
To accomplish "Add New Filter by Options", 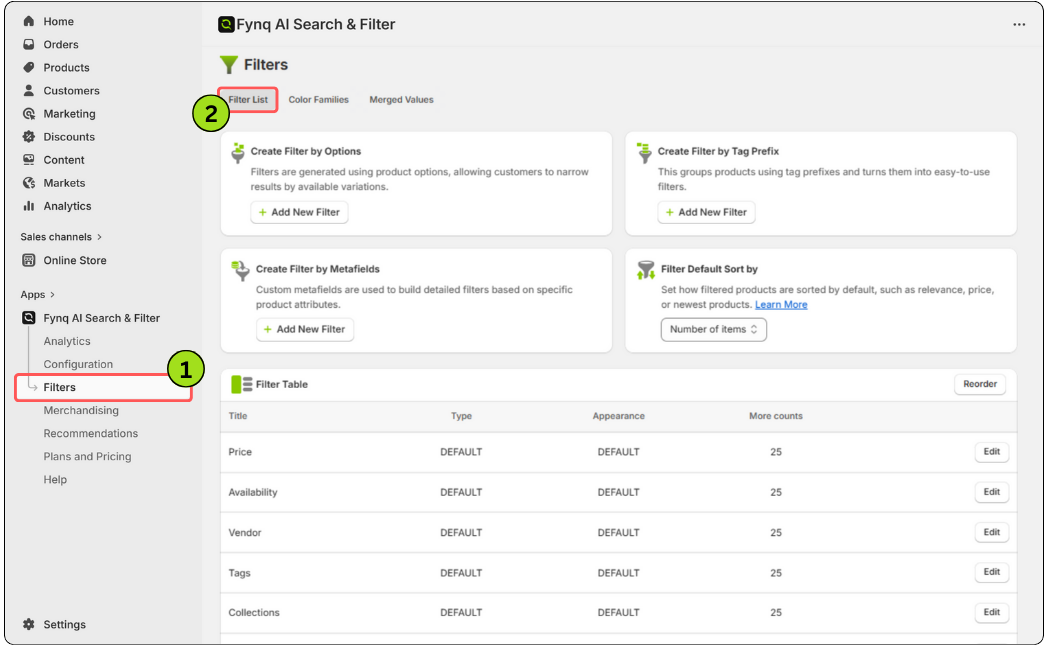I will (x=299, y=212).
